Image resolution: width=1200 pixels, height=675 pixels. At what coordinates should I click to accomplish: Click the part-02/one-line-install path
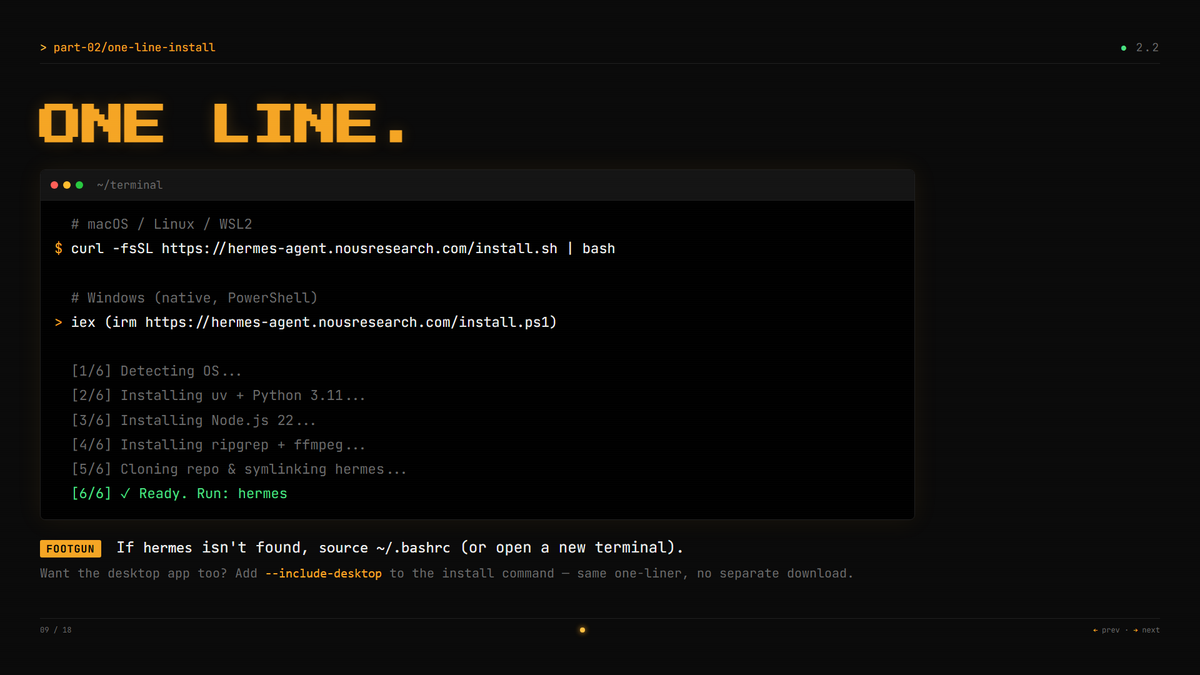(134, 47)
